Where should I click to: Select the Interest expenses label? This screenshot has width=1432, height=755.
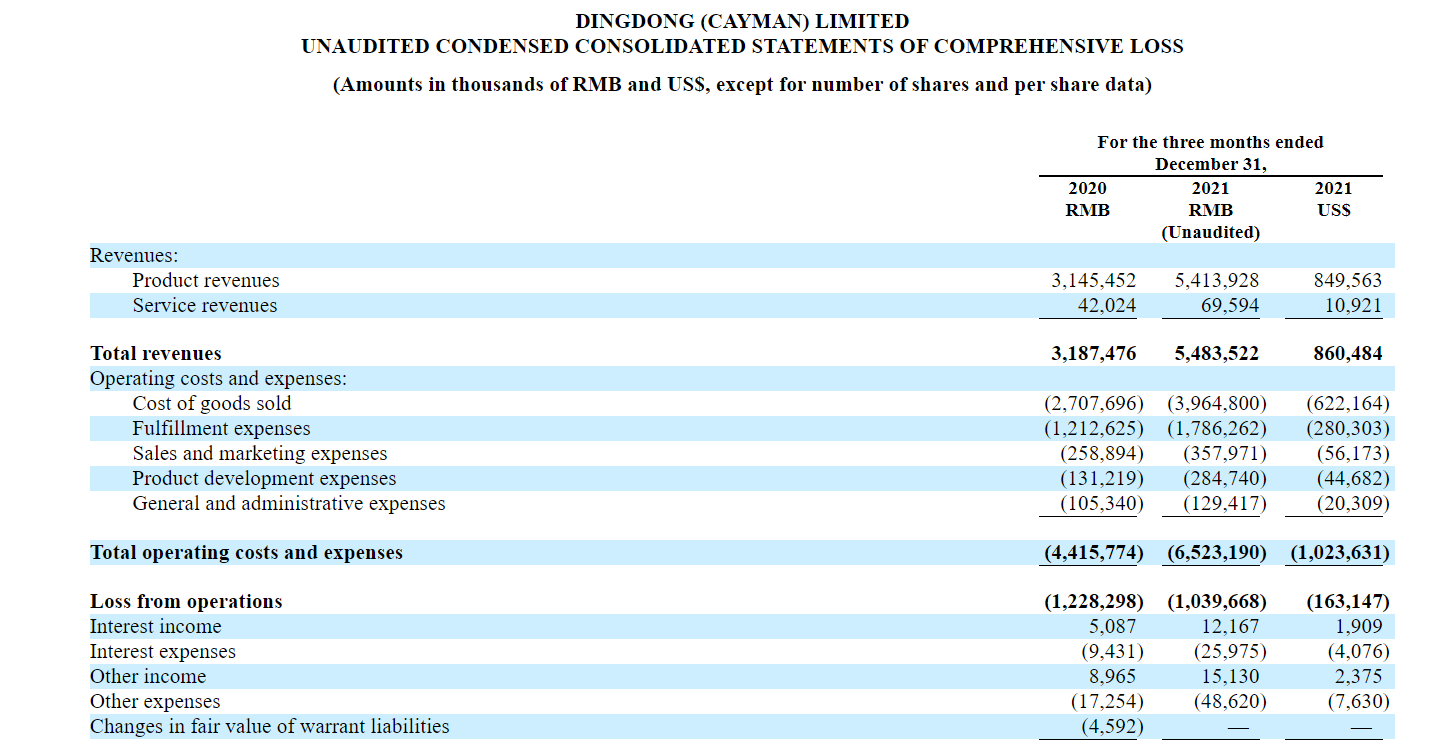pos(163,652)
